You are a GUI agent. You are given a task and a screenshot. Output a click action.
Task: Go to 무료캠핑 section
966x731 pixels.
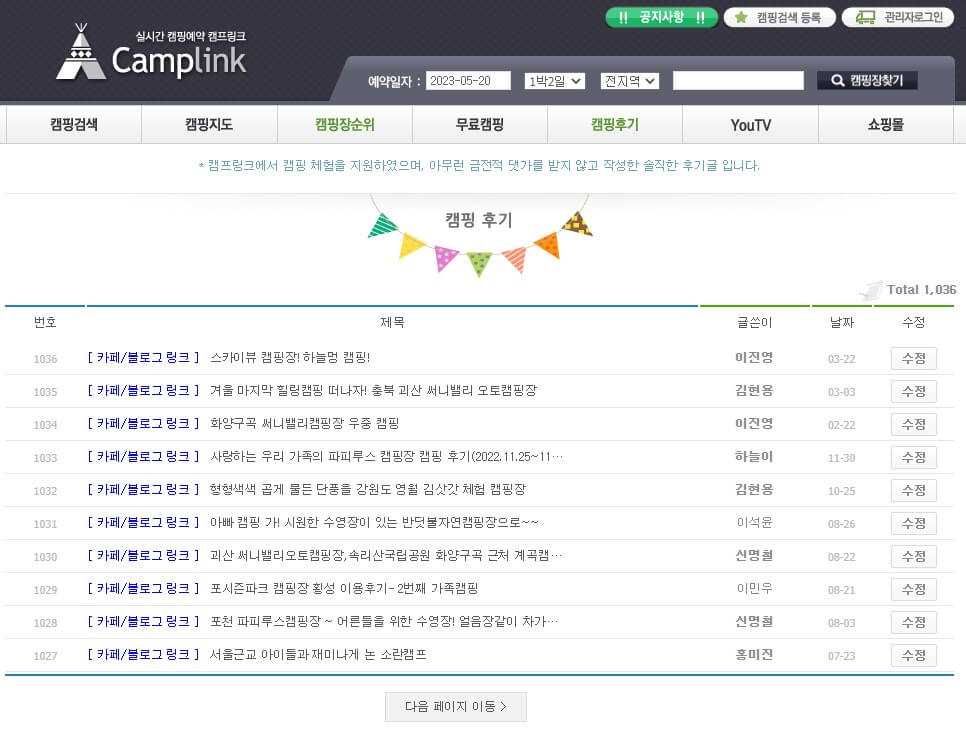(x=479, y=124)
